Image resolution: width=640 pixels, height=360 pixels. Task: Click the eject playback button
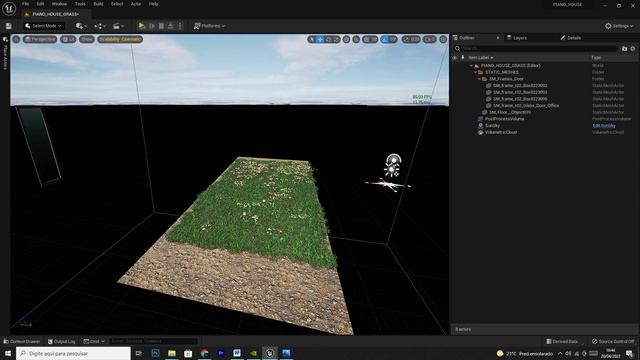(x=171, y=26)
